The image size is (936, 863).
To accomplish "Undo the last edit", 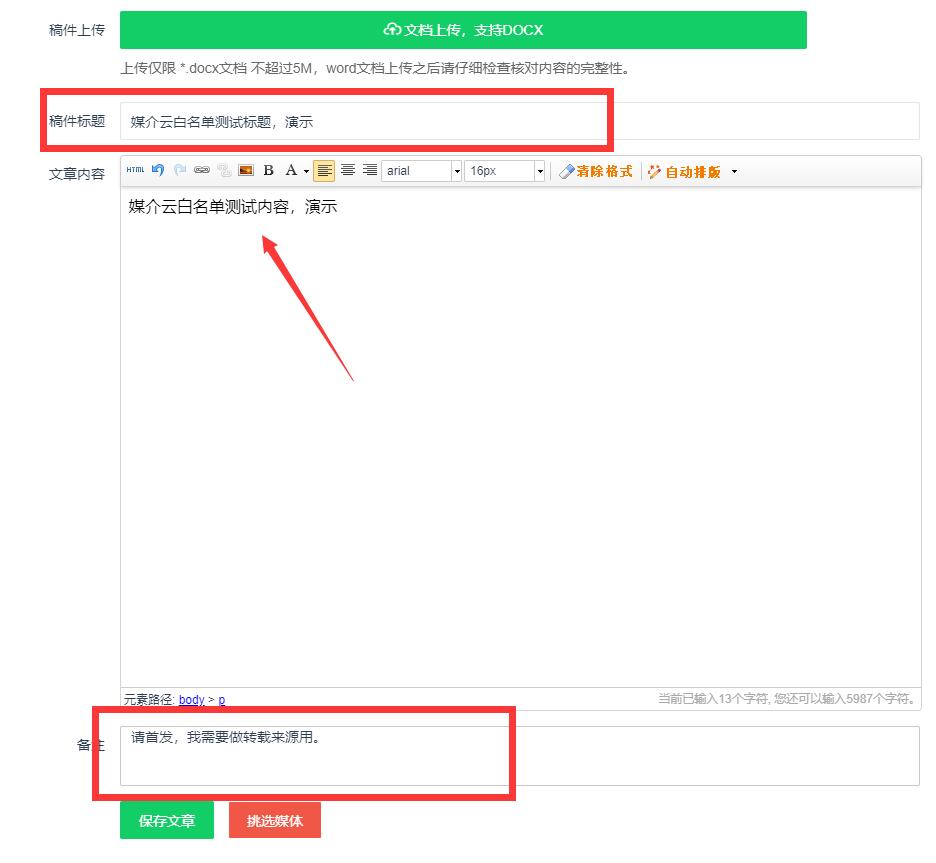I will 158,171.
